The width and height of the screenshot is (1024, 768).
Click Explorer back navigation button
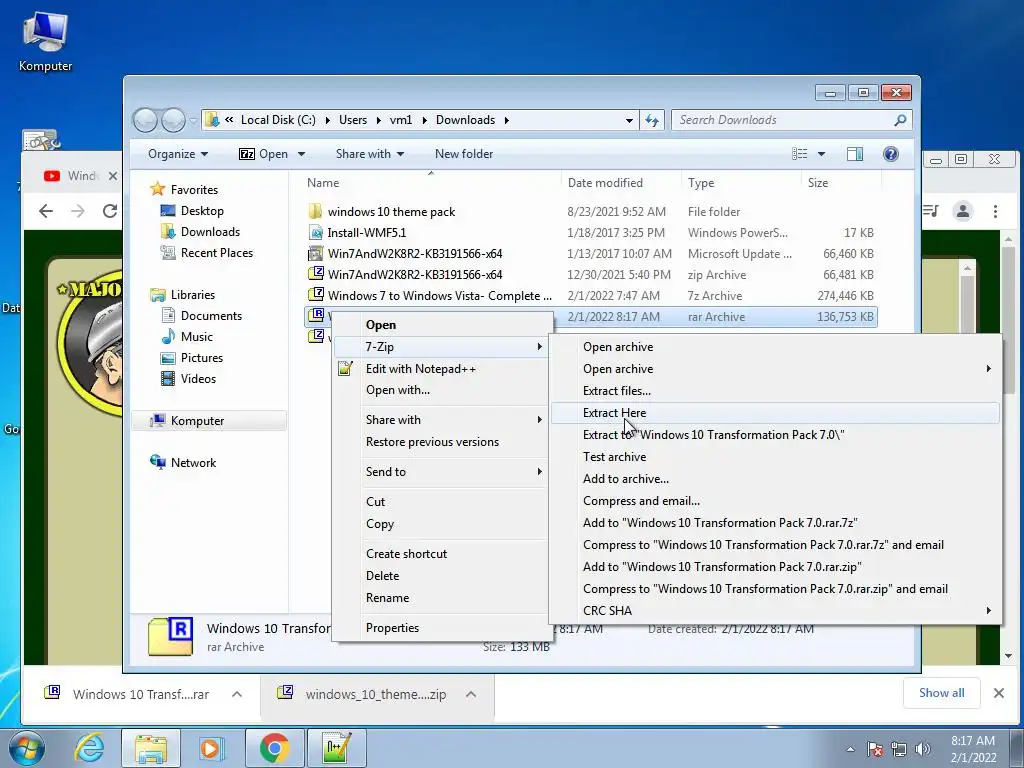[x=145, y=120]
